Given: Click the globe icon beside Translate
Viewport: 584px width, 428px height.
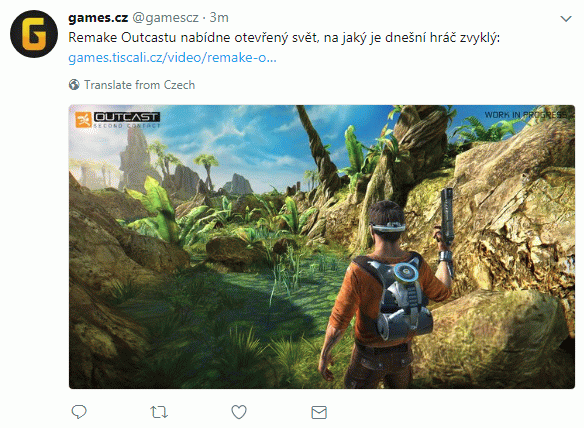Looking at the screenshot, I should [x=74, y=85].
